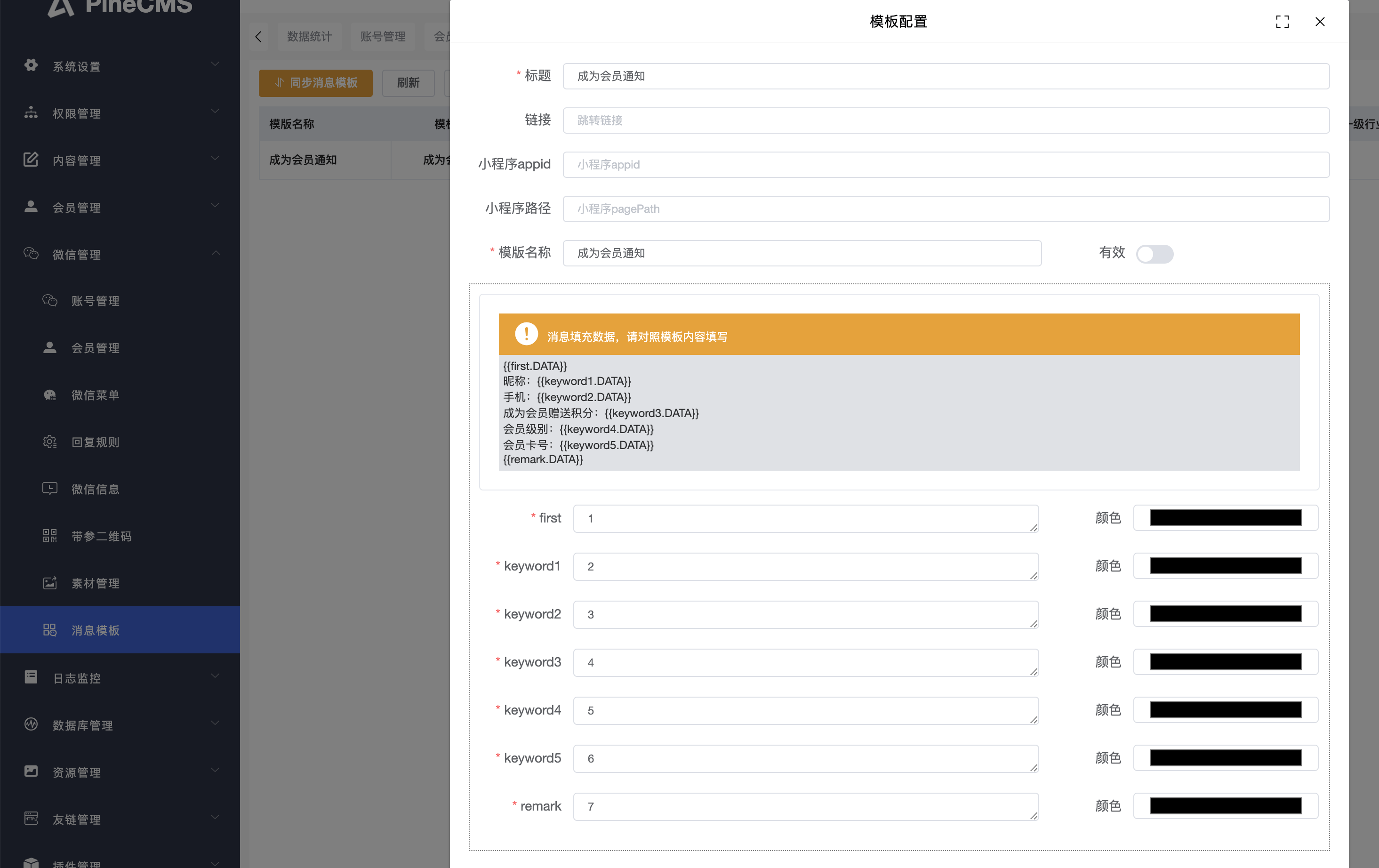
Task: Click the 同步消息模板 button
Action: 315,83
